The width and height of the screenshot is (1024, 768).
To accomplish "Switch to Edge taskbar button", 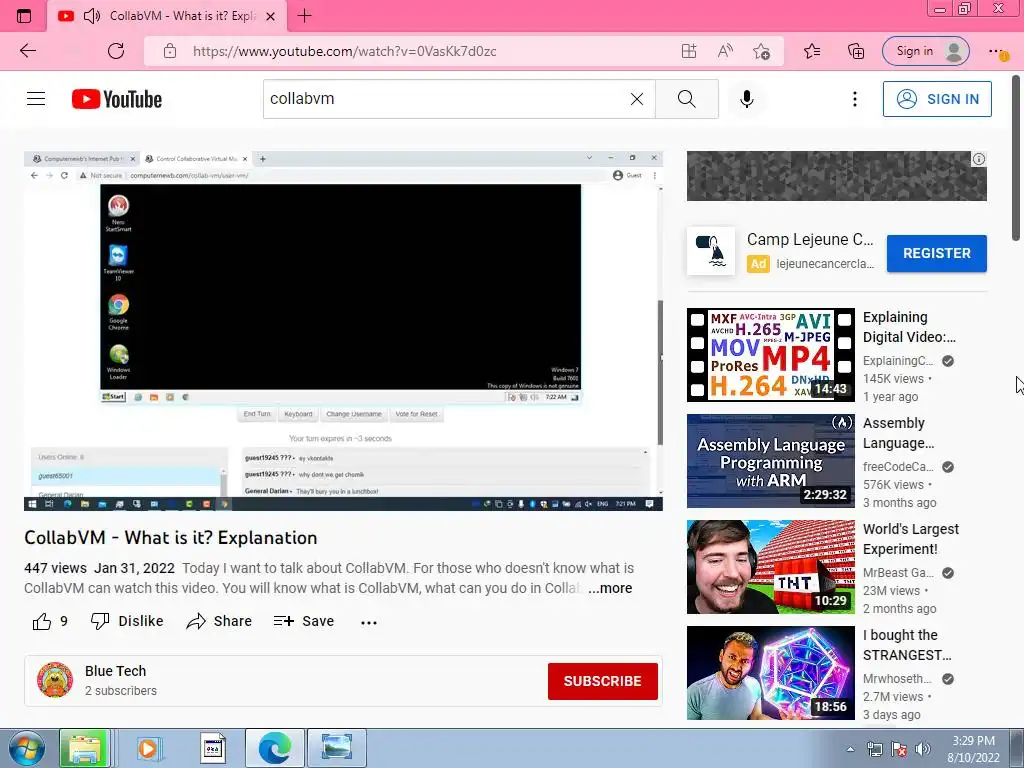I will coord(274,748).
